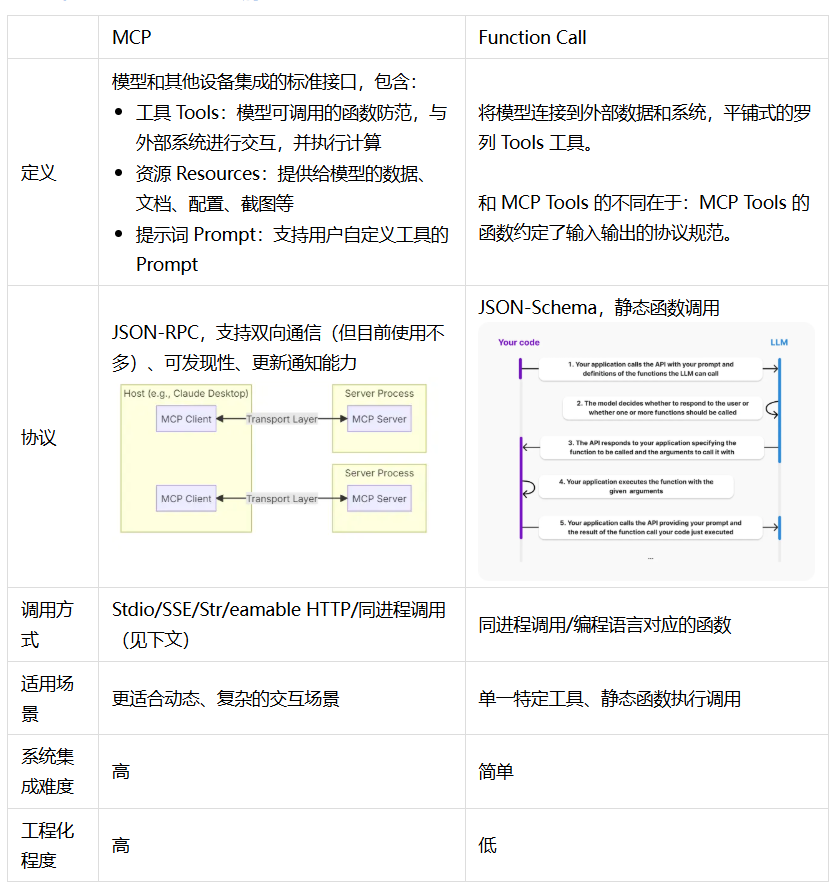Click the Your code label in diagram
The image size is (834, 896).
coord(519,342)
